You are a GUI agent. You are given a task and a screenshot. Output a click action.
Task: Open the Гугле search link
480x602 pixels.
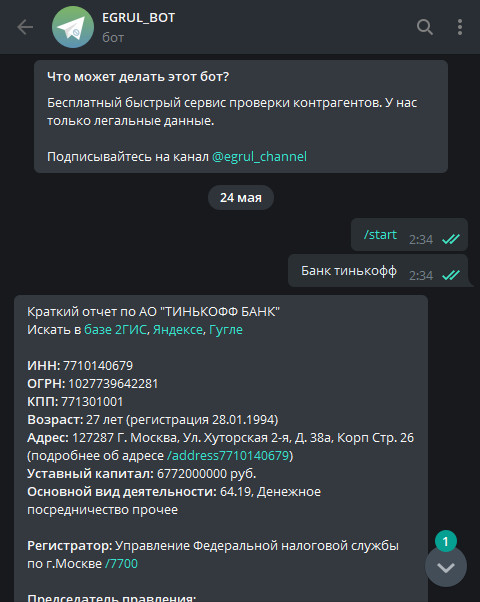pos(226,330)
